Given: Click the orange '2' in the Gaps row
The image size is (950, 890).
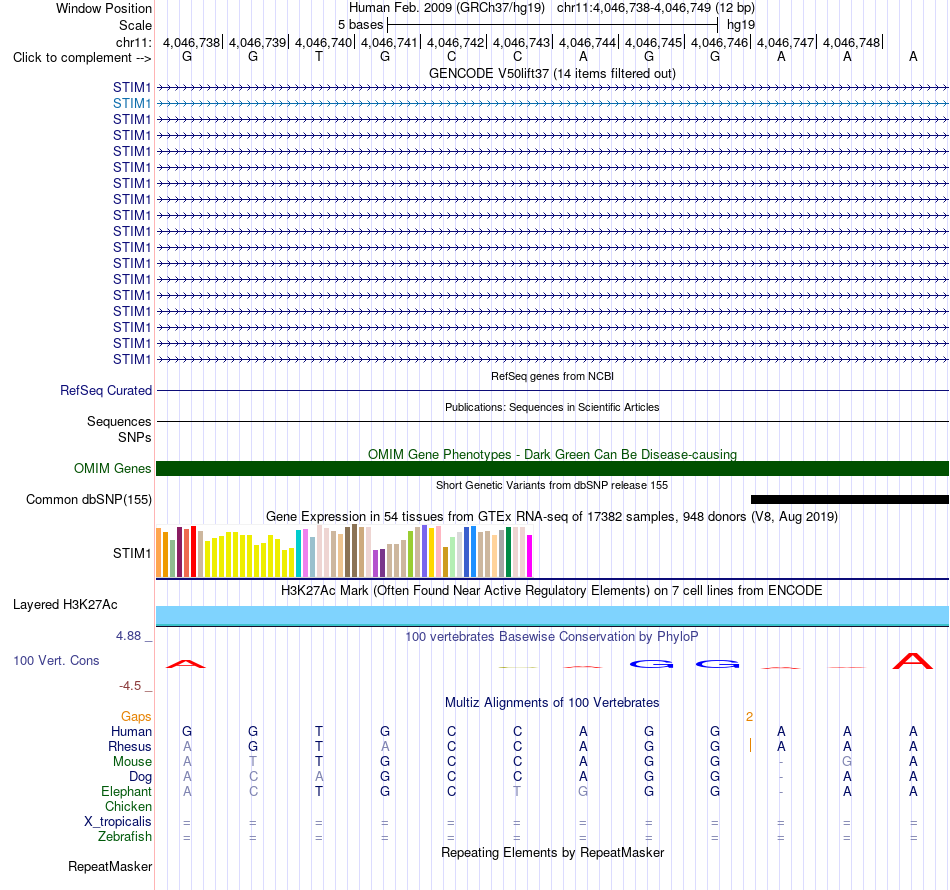Looking at the screenshot, I should 749,717.
